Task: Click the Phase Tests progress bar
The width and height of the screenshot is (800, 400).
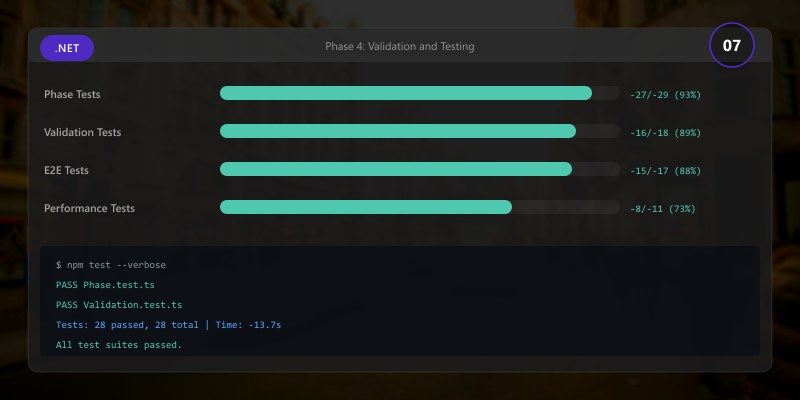Action: pos(419,93)
